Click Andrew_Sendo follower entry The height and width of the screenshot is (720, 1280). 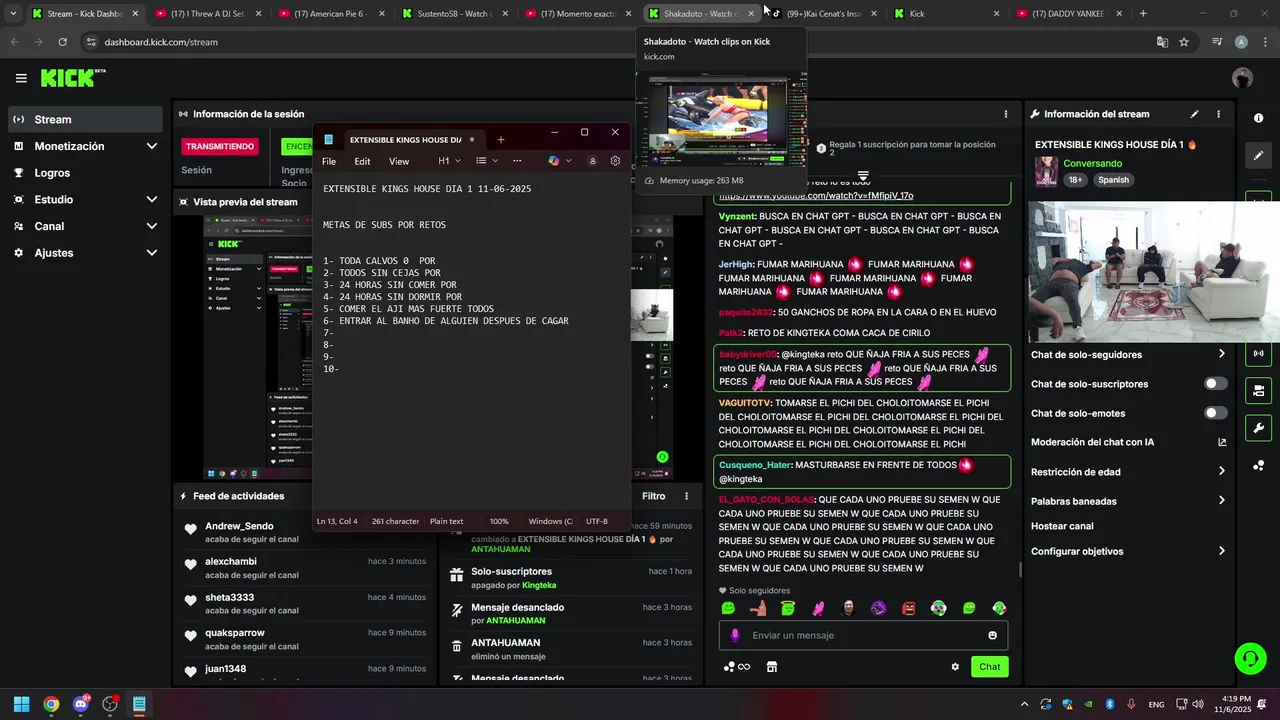[305, 532]
